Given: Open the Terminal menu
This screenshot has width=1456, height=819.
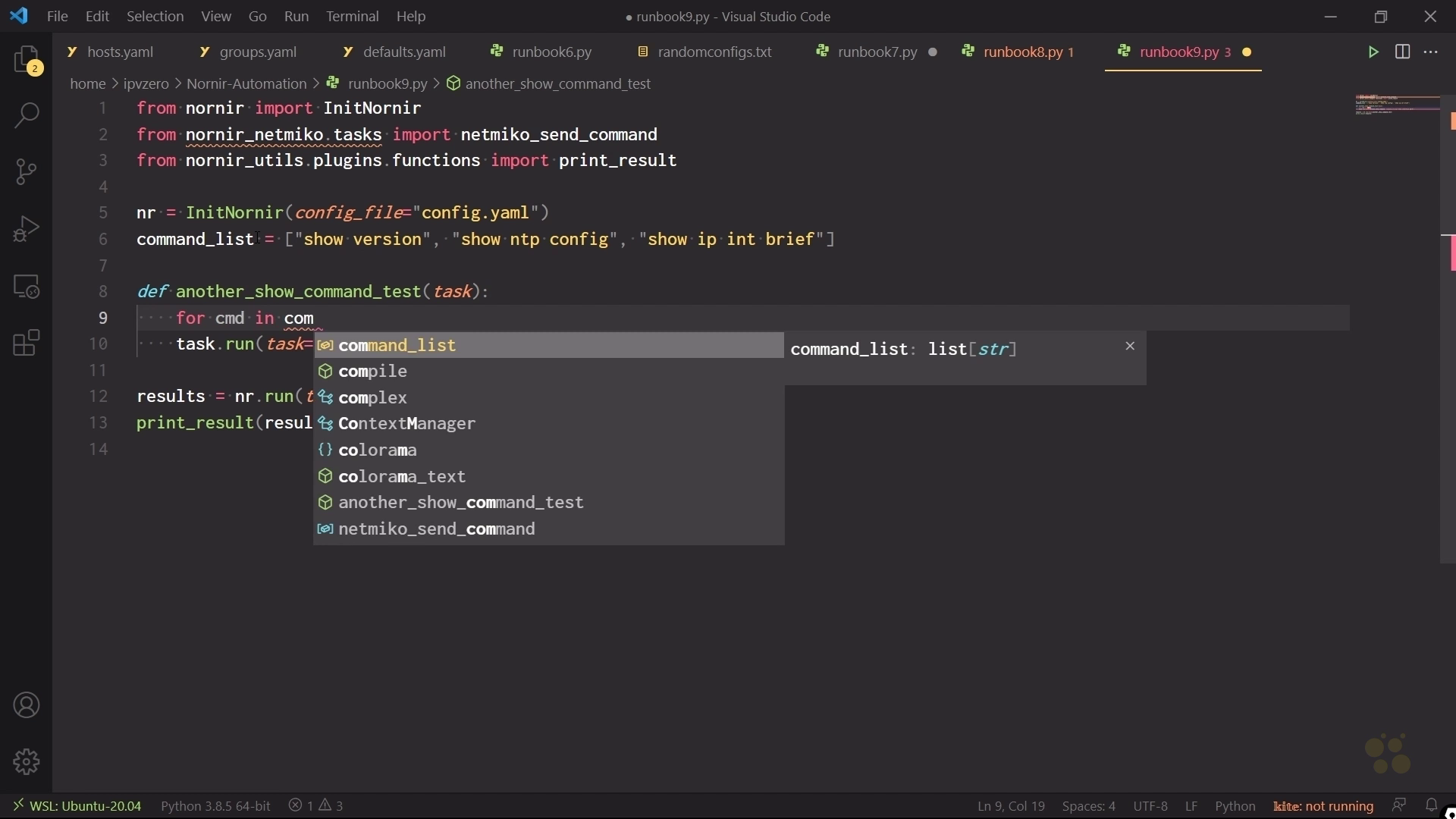Looking at the screenshot, I should coord(353,17).
